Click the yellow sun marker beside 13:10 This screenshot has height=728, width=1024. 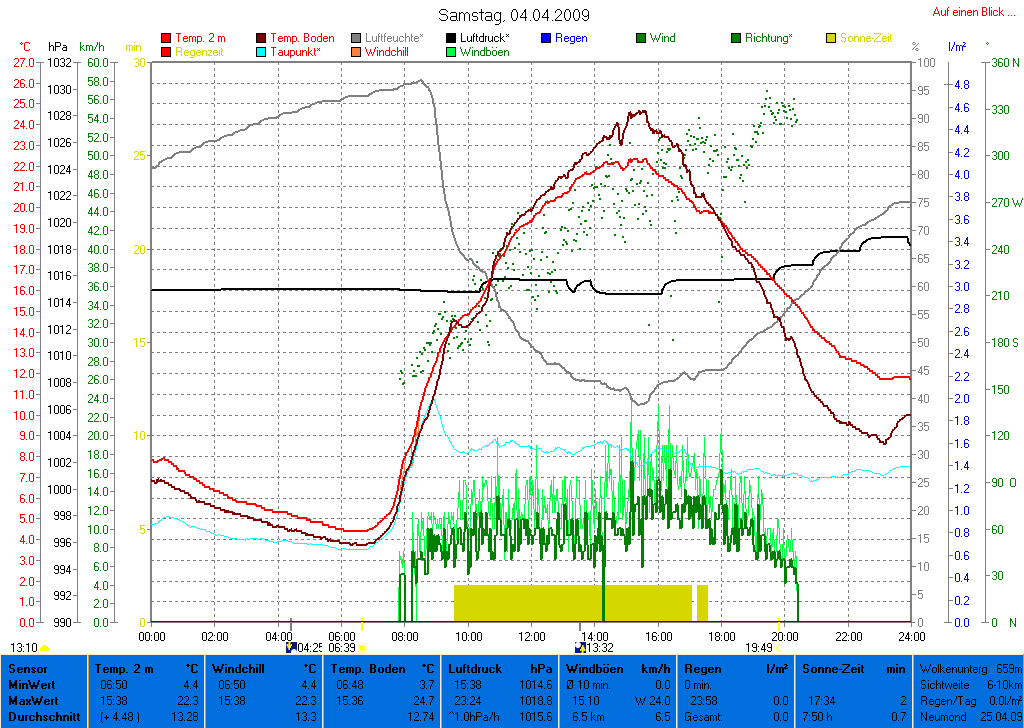(44, 648)
